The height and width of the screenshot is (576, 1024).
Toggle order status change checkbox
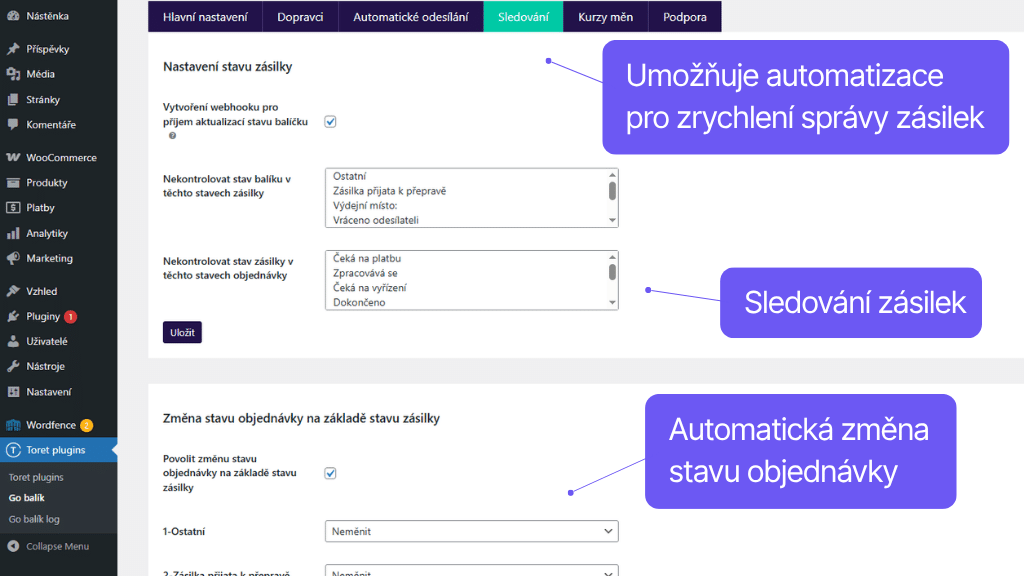point(330,473)
